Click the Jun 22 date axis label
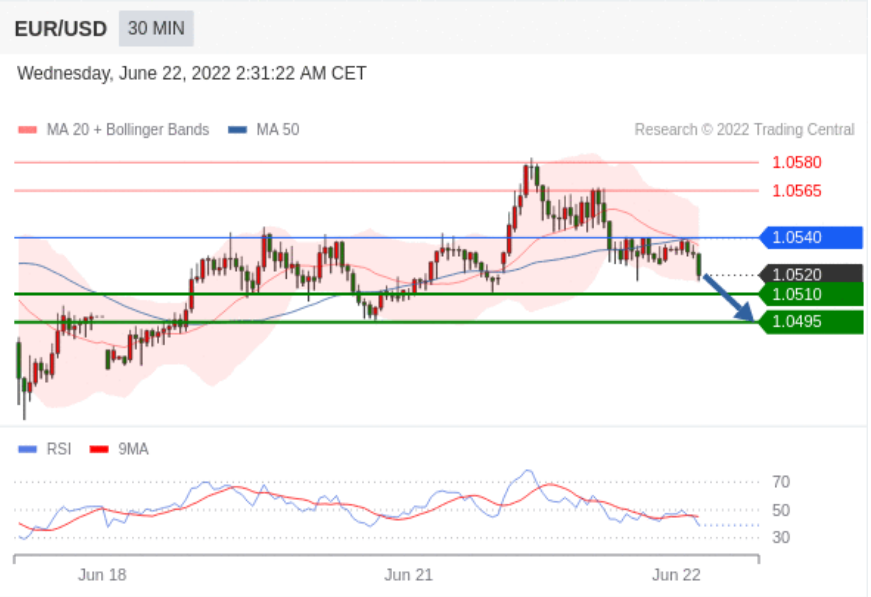 coord(676,575)
